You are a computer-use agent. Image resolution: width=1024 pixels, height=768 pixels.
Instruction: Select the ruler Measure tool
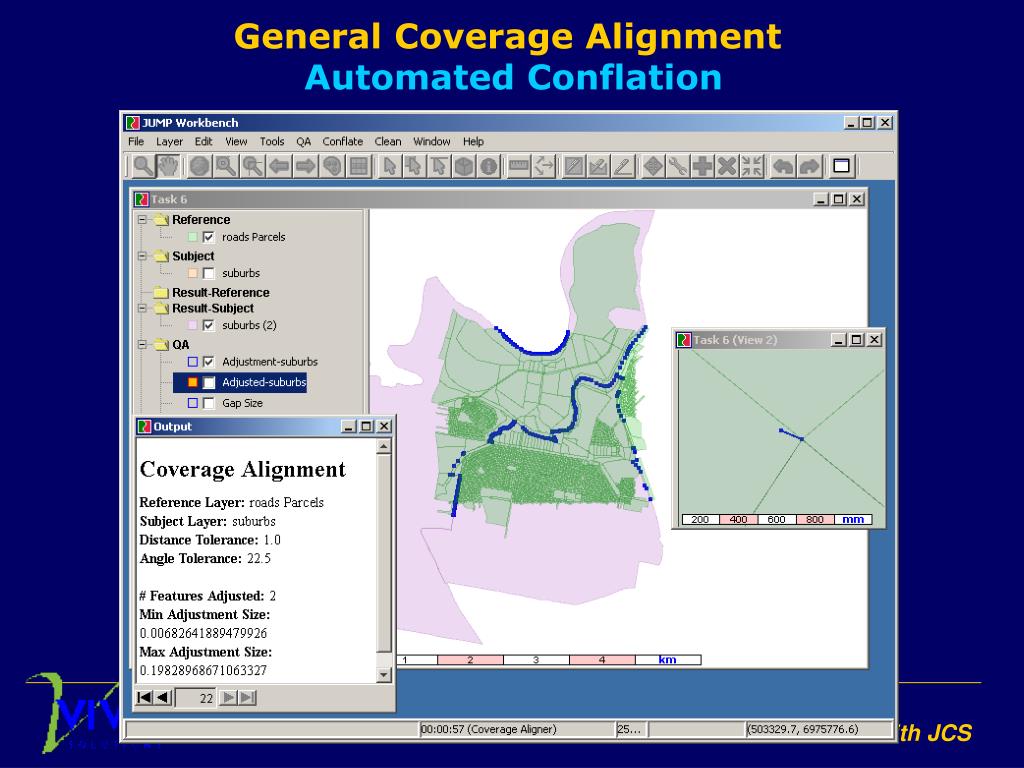click(x=519, y=166)
